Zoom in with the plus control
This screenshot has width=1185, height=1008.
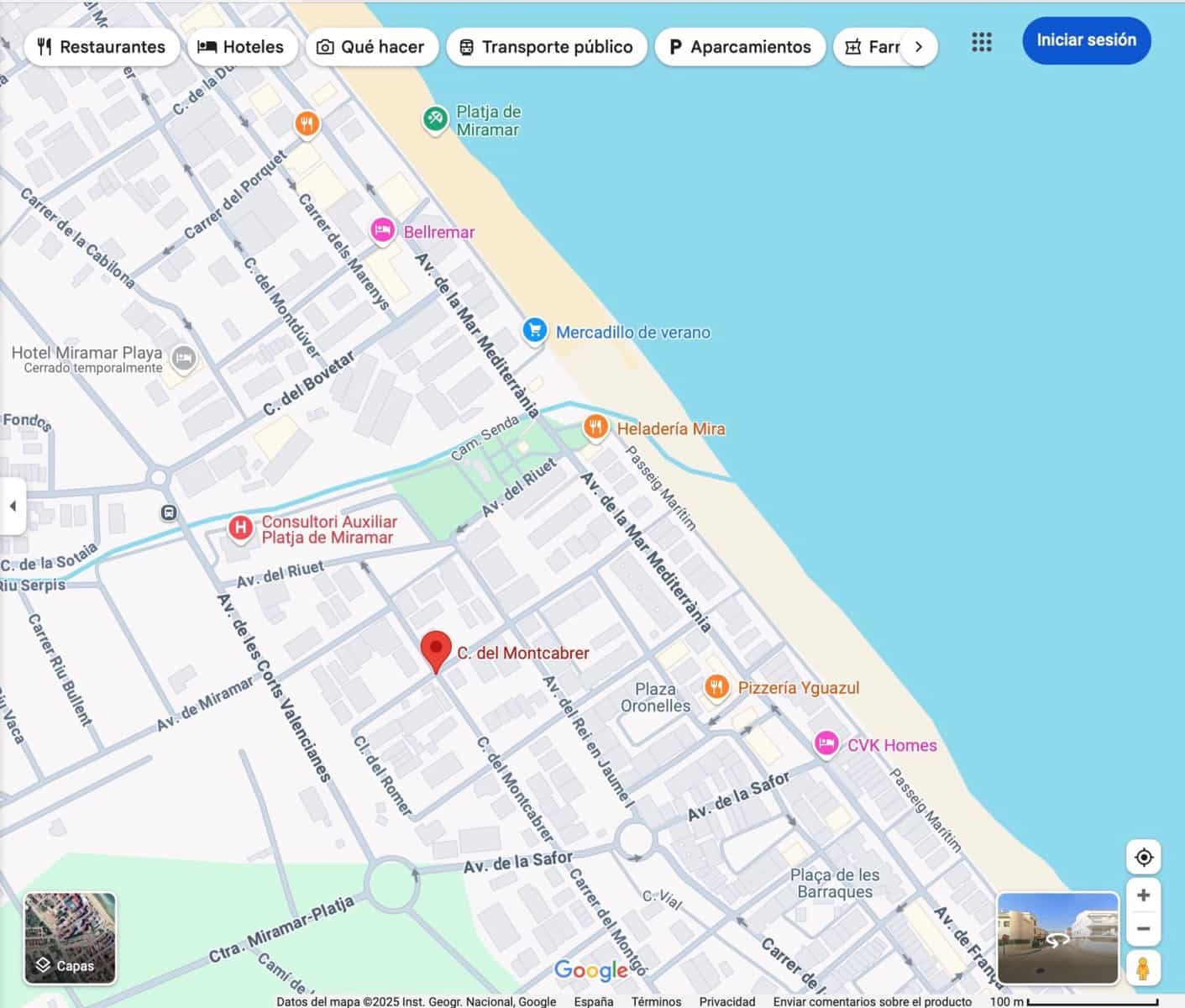[x=1144, y=895]
